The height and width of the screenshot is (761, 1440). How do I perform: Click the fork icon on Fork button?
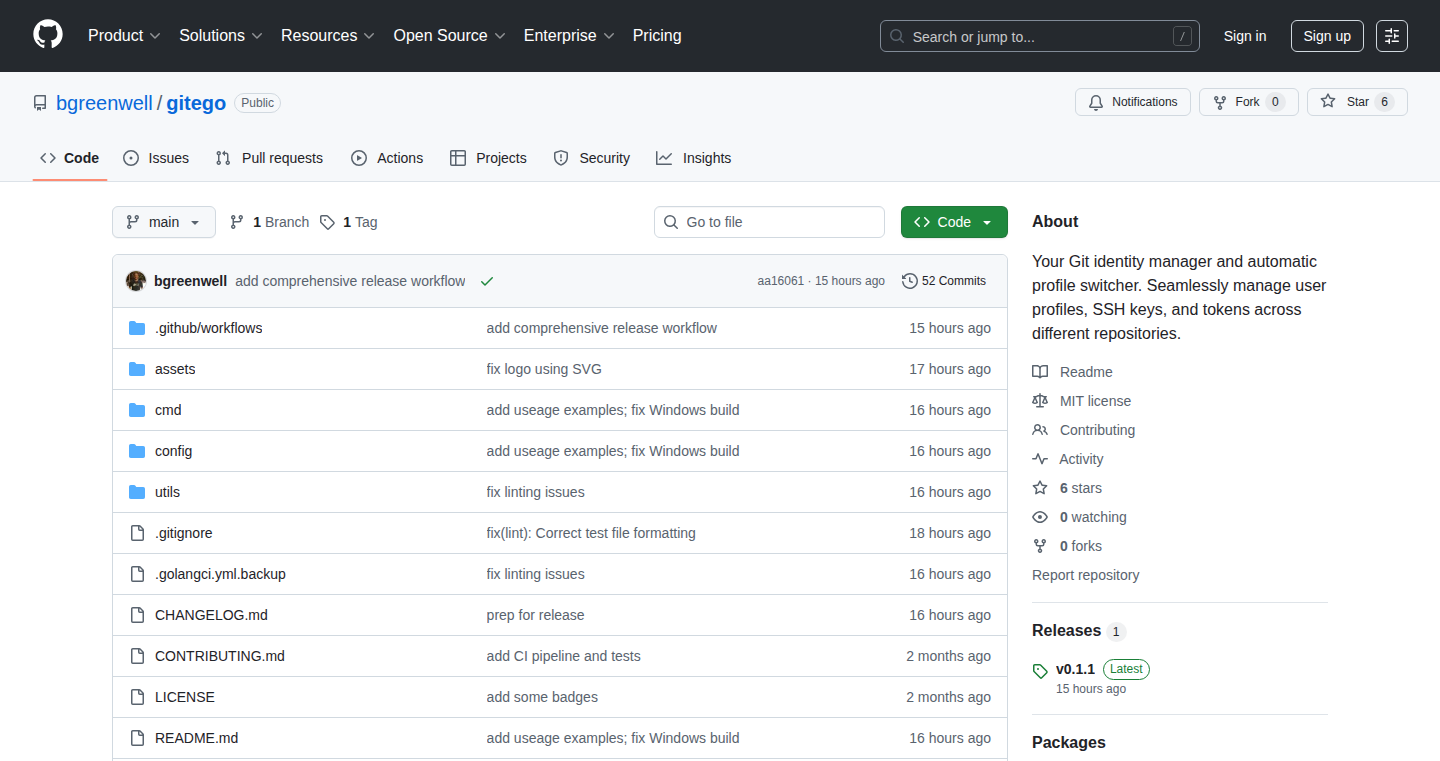pos(1220,102)
